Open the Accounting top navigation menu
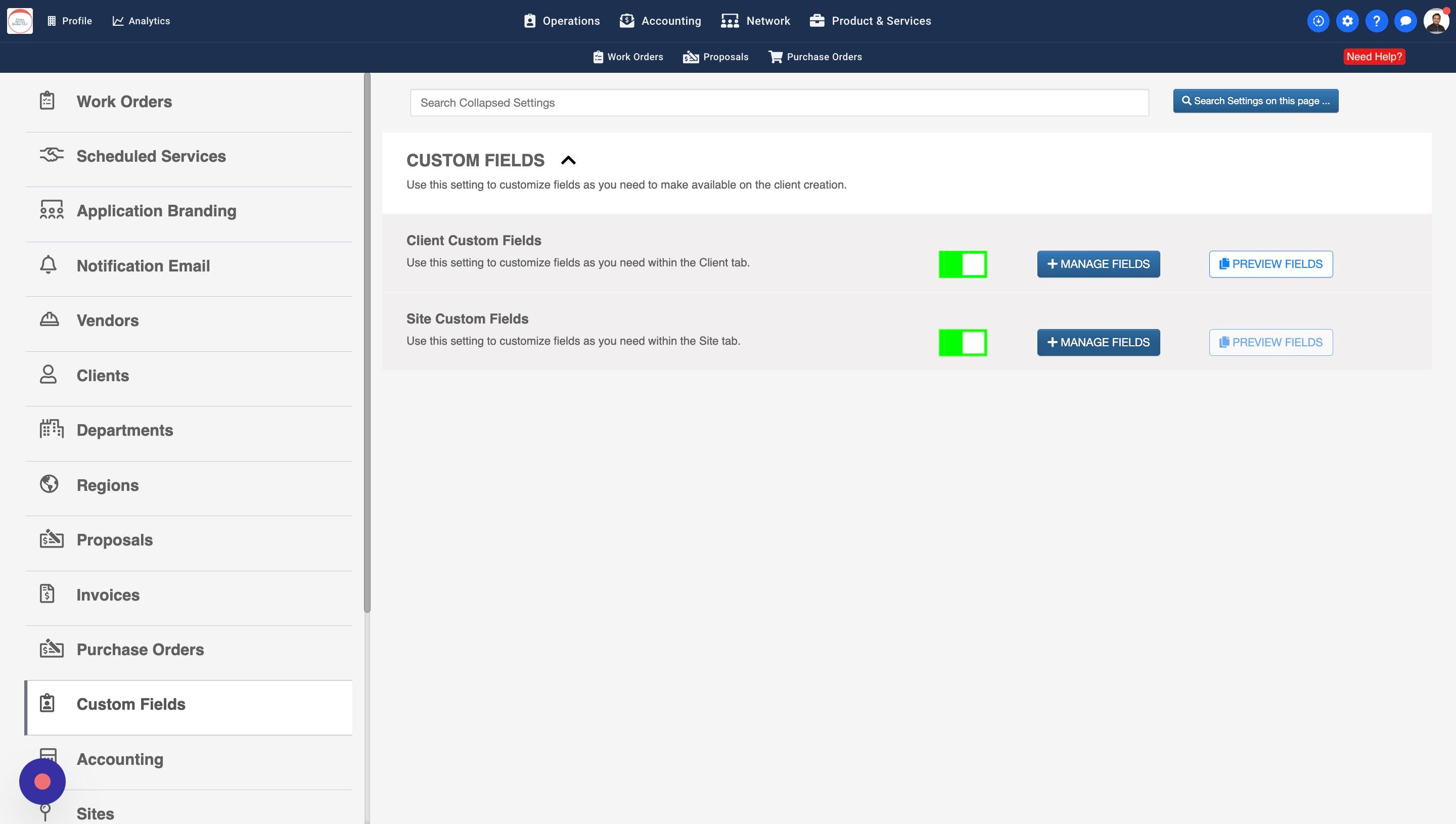 pyautogui.click(x=660, y=21)
